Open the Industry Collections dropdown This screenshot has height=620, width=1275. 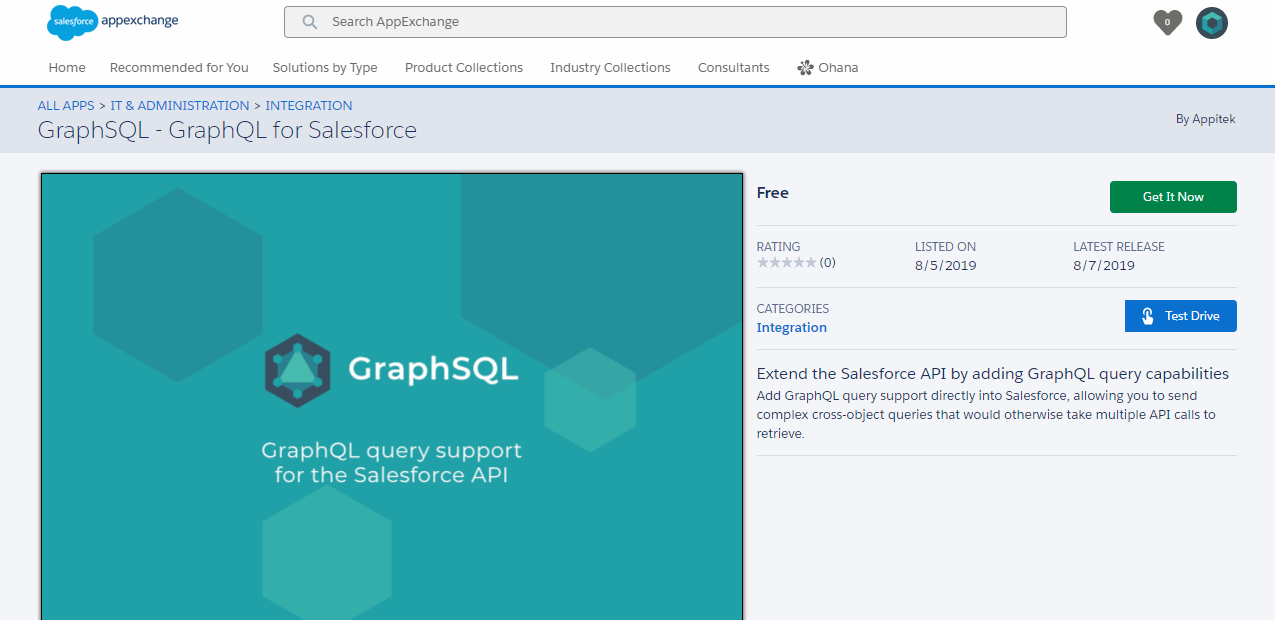tap(610, 67)
